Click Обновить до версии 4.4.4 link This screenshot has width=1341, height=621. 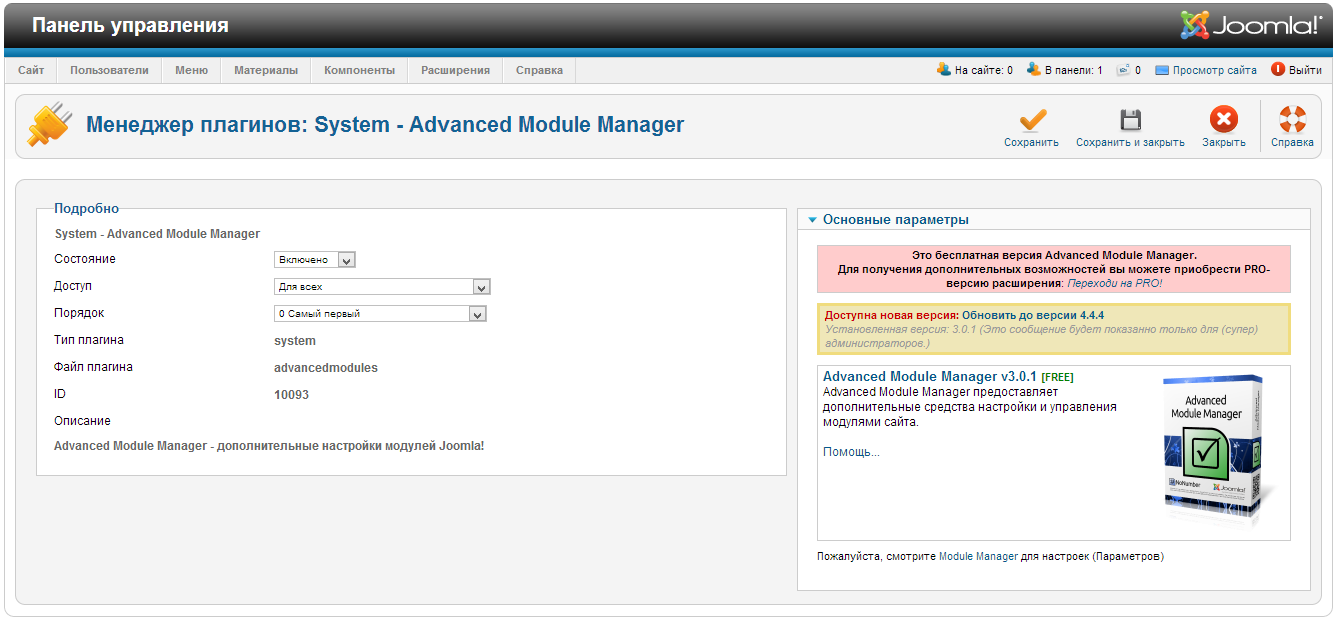click(x=1033, y=315)
